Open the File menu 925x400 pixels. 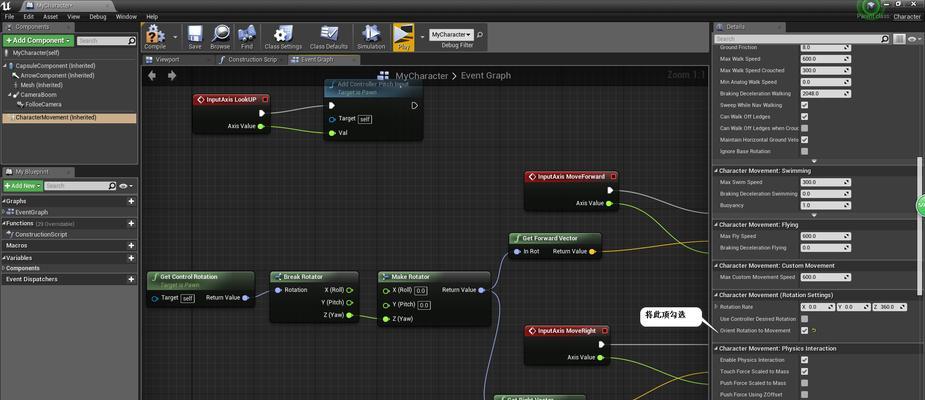(9, 17)
